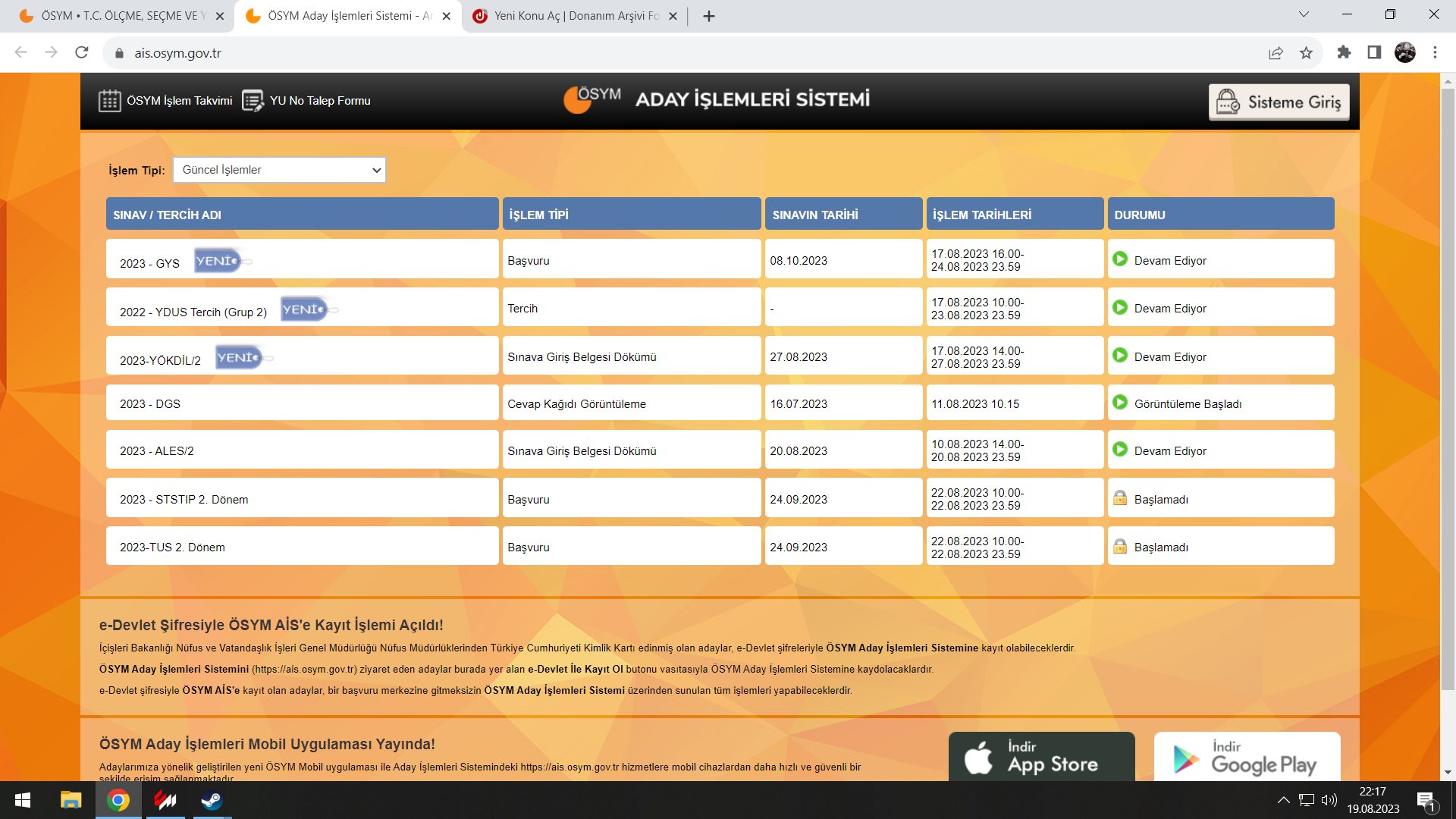
Task: Reload the current page
Action: 82,52
